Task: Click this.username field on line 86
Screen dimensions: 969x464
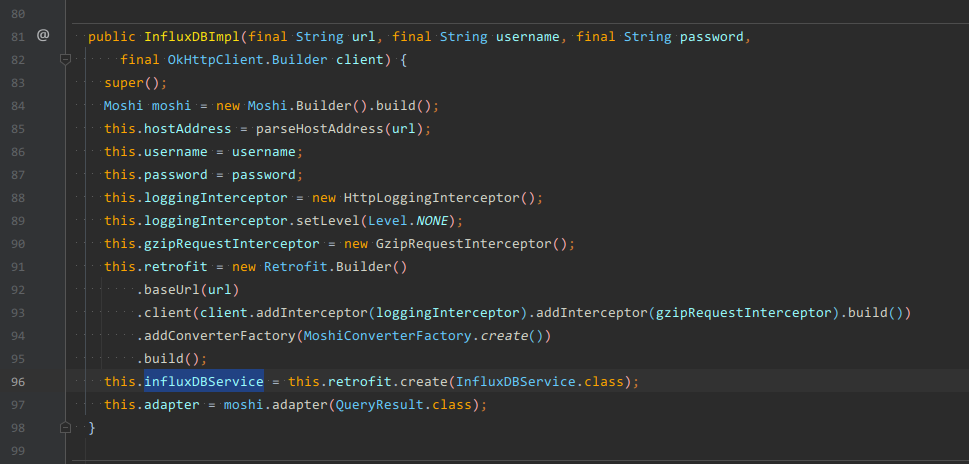Action: point(156,152)
